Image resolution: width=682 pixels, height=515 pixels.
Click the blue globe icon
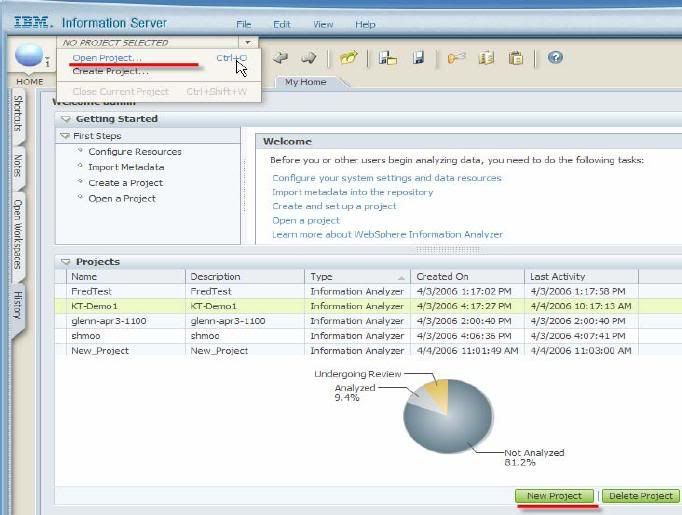point(31,57)
